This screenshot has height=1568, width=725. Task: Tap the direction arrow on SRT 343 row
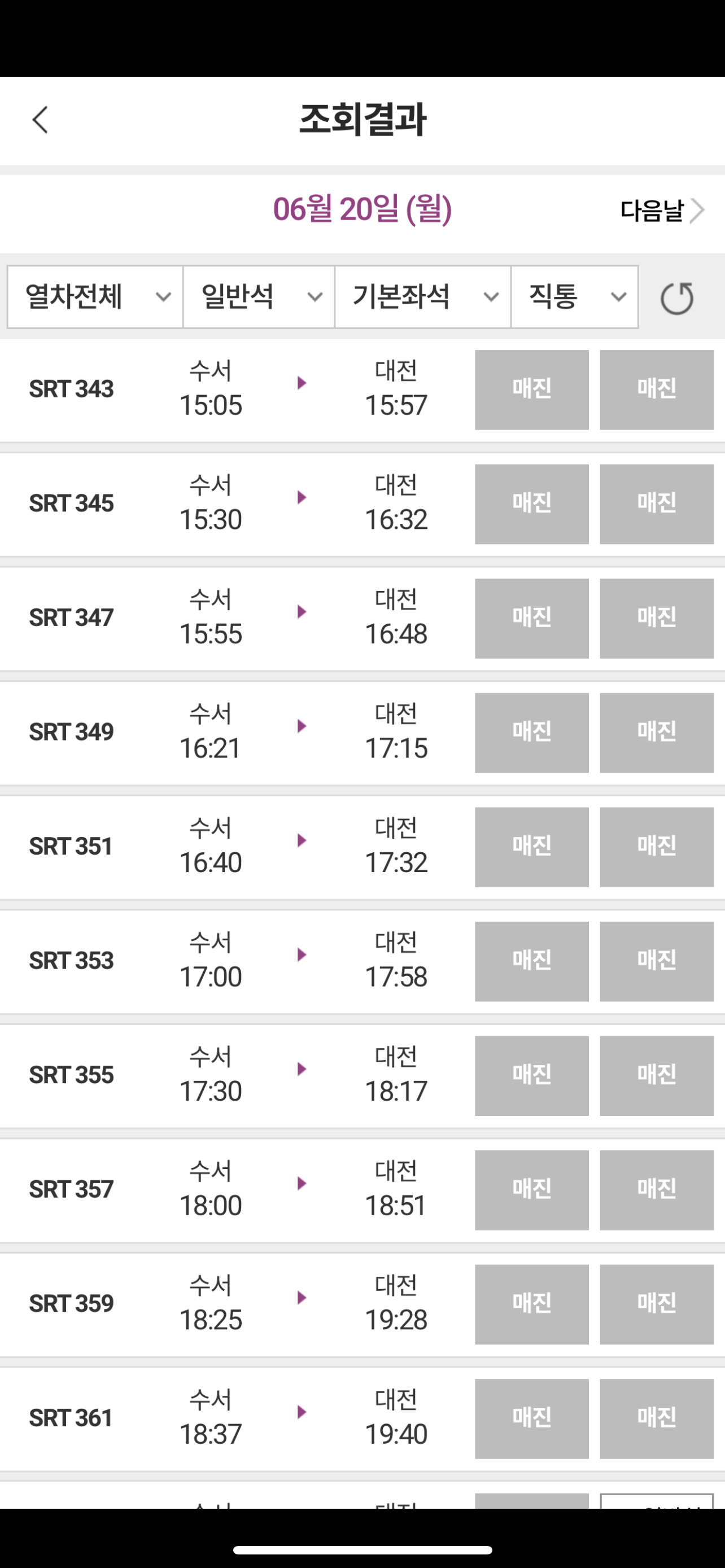[x=302, y=383]
